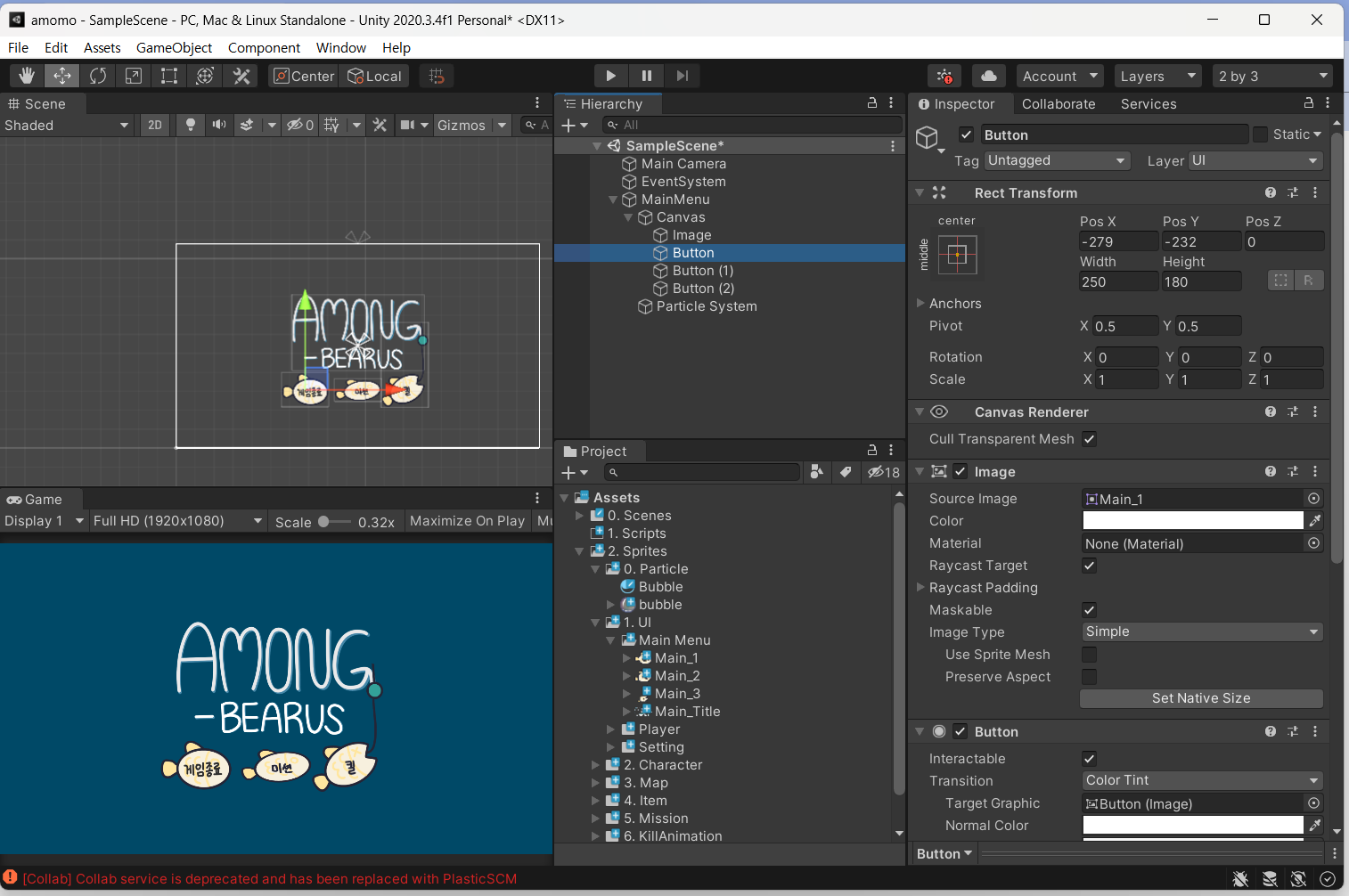Click the color eyedropper for Image Color
This screenshot has width=1349, height=896.
pyautogui.click(x=1315, y=520)
